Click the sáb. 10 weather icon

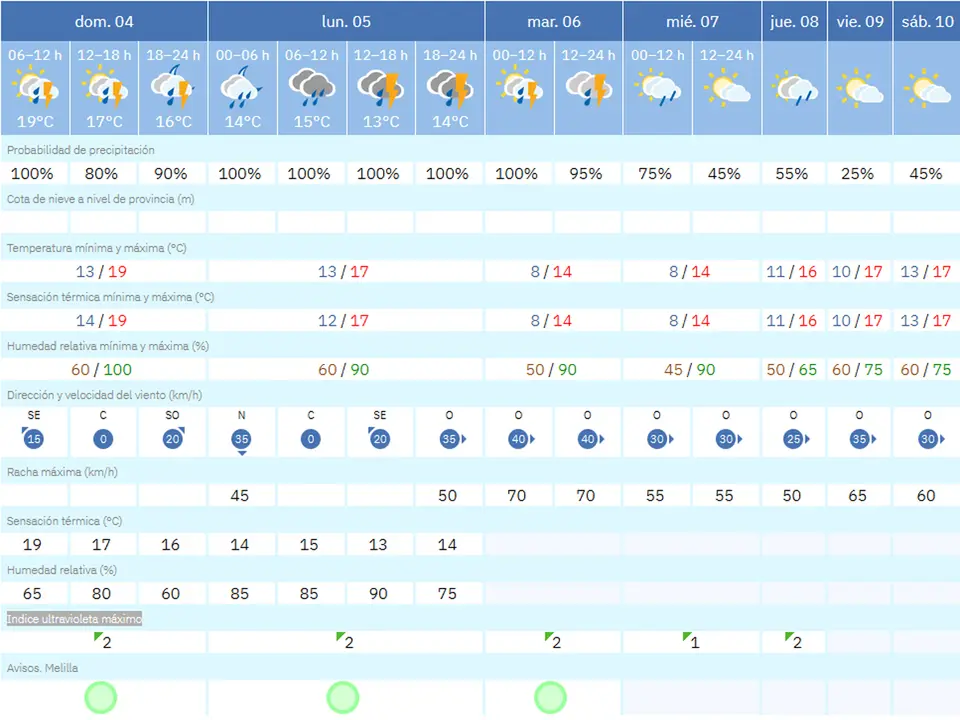[x=927, y=89]
